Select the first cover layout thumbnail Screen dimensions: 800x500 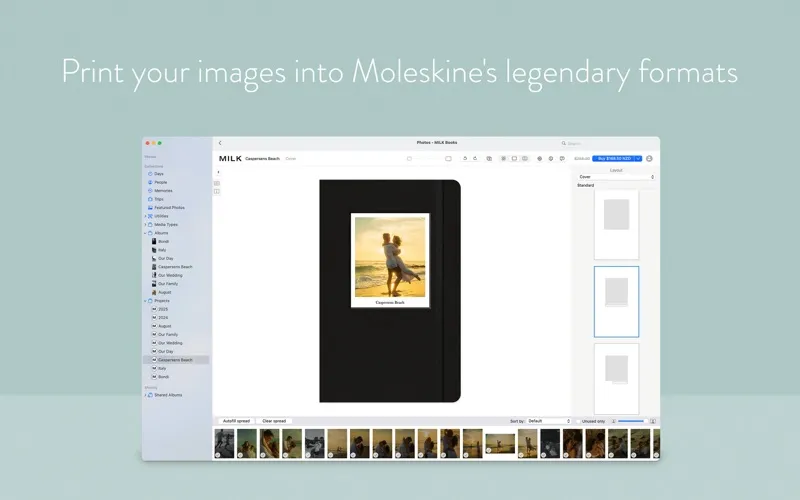click(616, 224)
